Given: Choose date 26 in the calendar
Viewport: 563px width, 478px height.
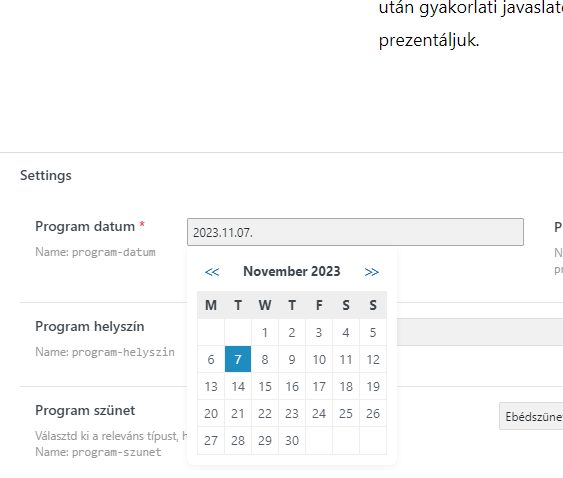Looking at the screenshot, I should pyautogui.click(x=373, y=413).
